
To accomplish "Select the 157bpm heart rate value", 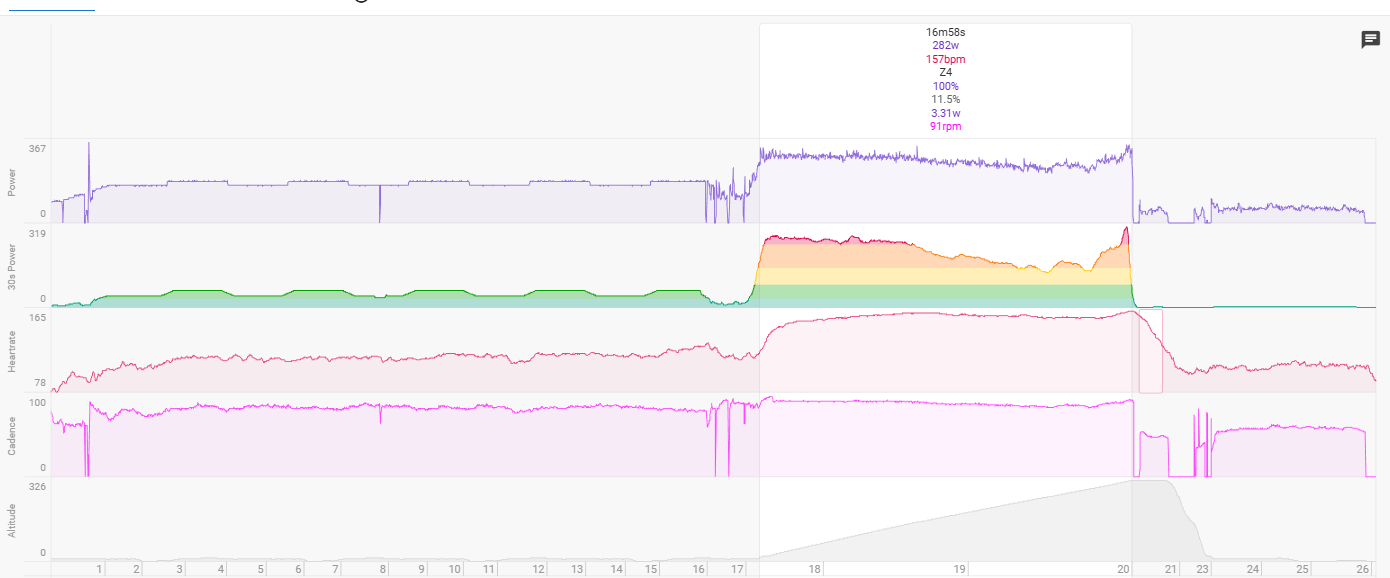I will pyautogui.click(x=945, y=59).
